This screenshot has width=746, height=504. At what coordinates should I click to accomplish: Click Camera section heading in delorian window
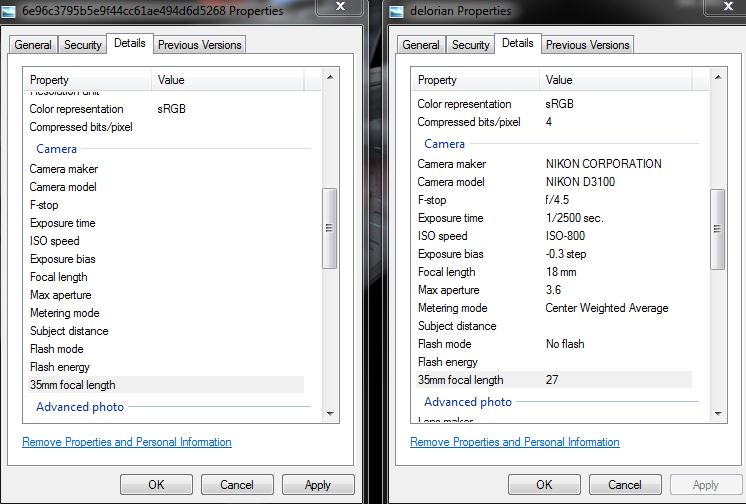(x=444, y=144)
